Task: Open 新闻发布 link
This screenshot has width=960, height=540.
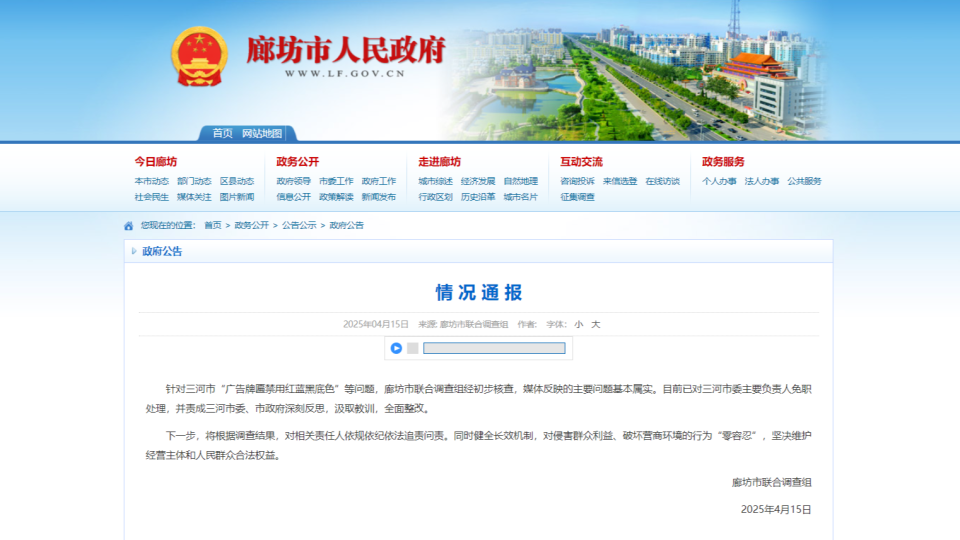Action: (379, 197)
